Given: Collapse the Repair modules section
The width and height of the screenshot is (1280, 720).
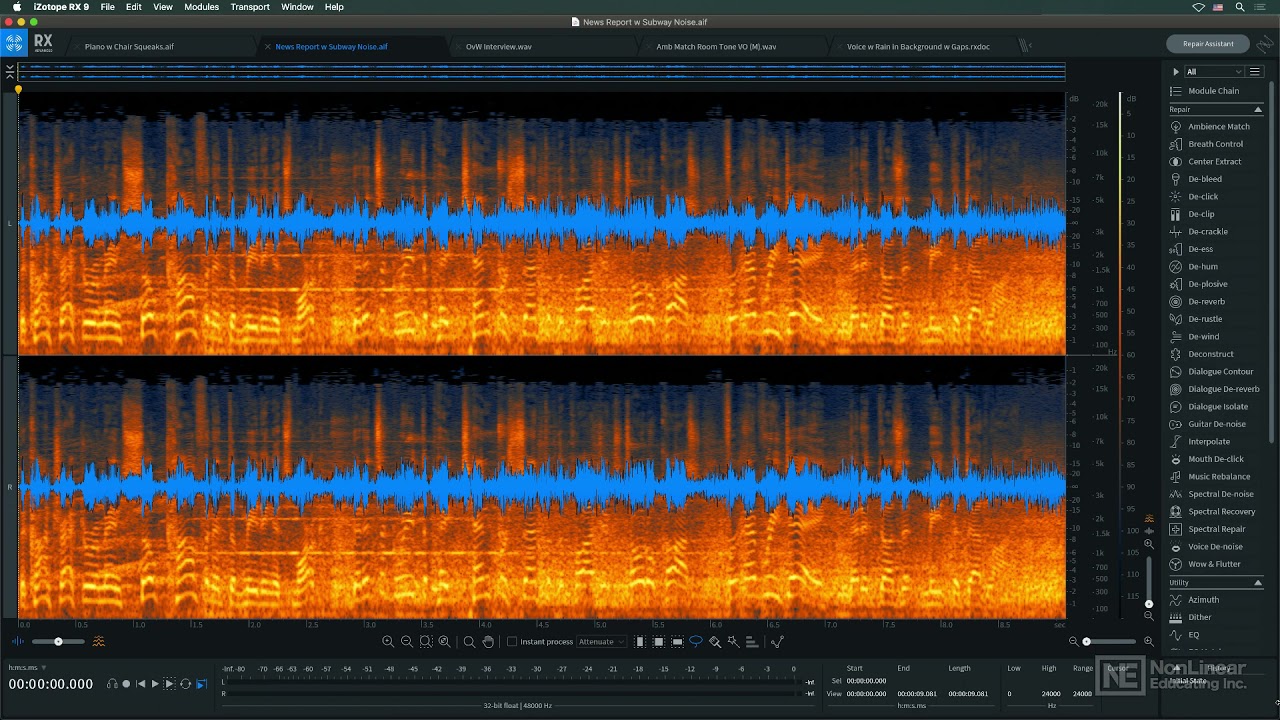Looking at the screenshot, I should (1258, 109).
